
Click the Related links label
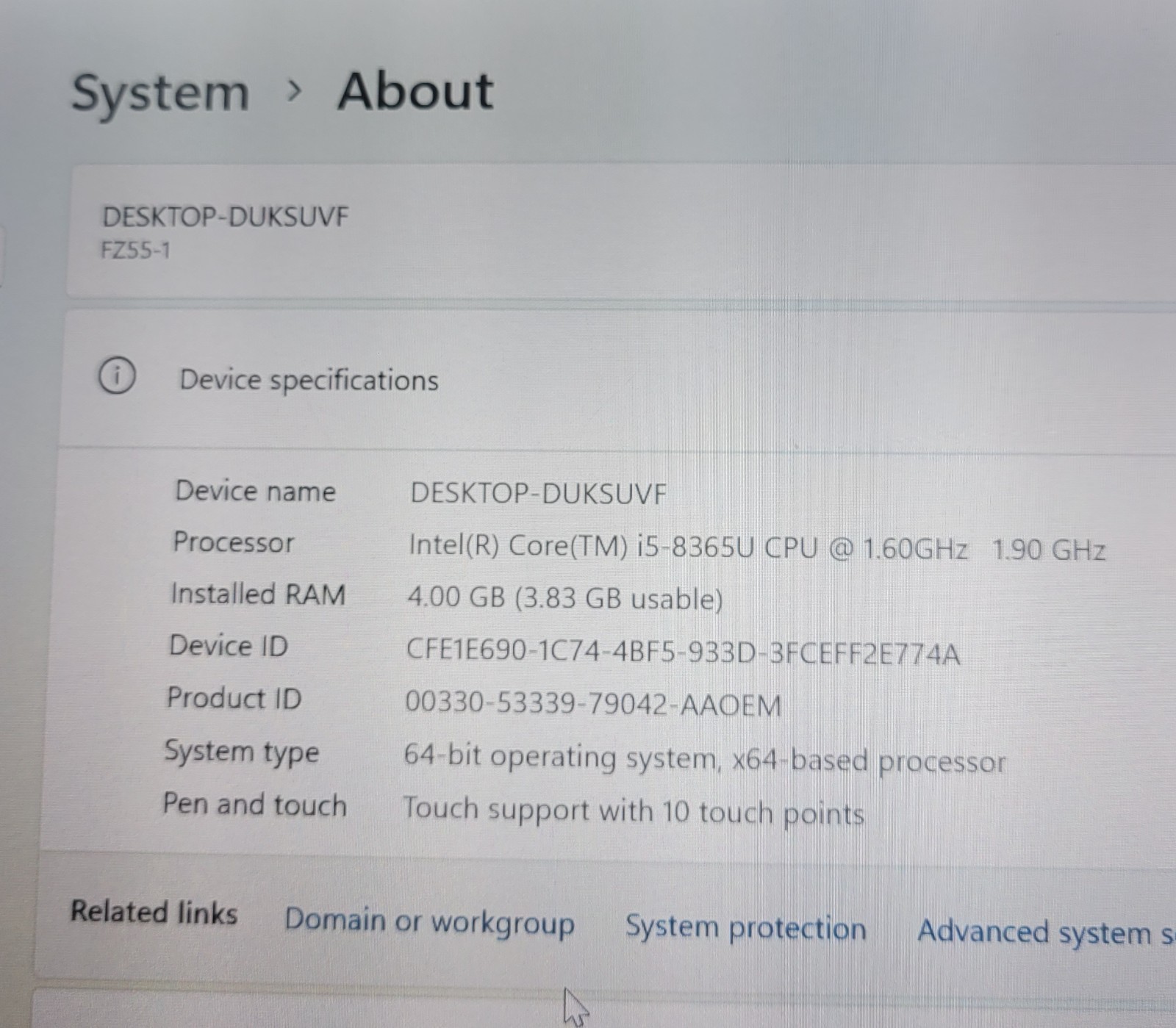[x=154, y=913]
